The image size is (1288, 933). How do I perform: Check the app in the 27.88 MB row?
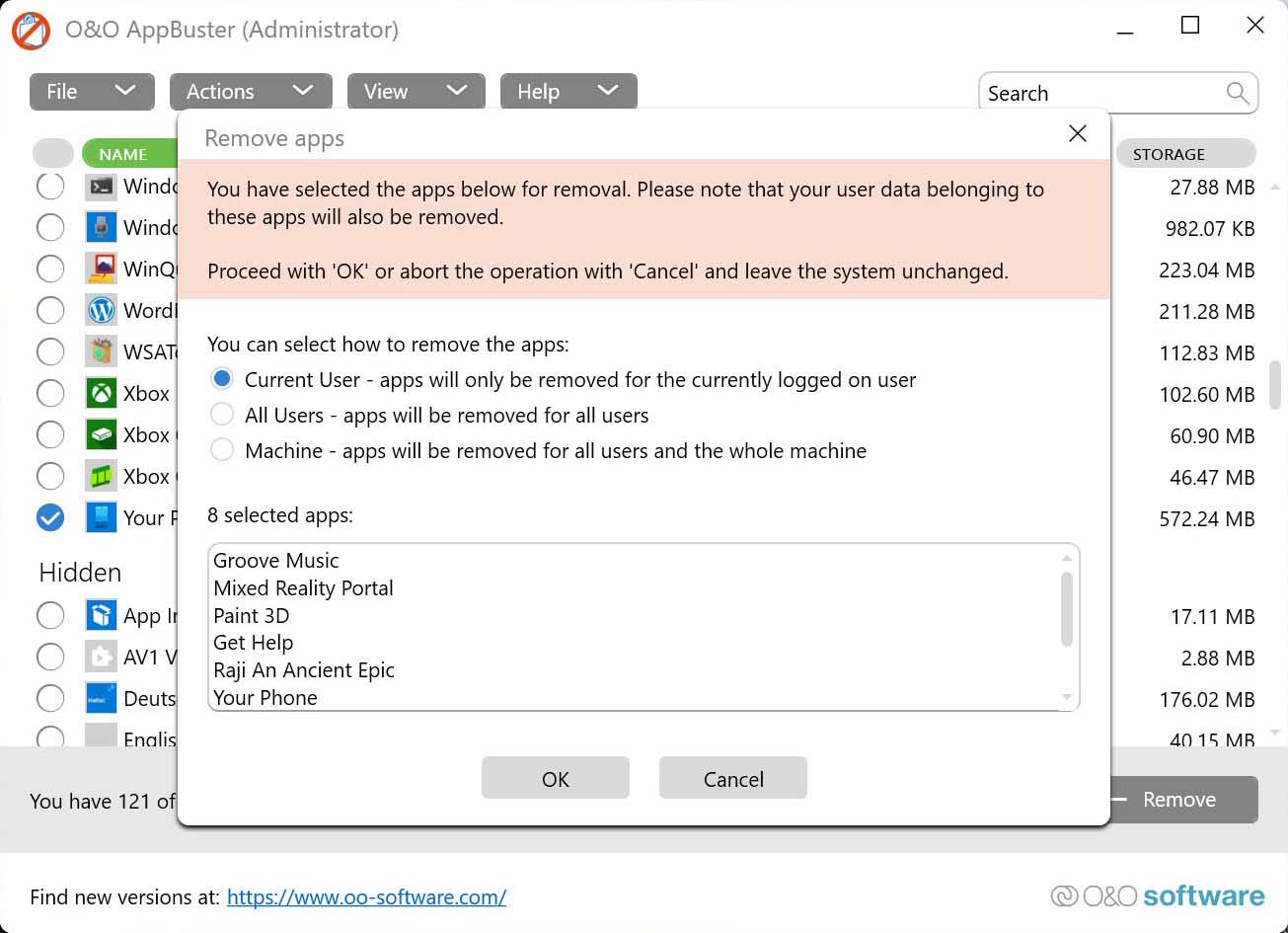click(x=50, y=186)
